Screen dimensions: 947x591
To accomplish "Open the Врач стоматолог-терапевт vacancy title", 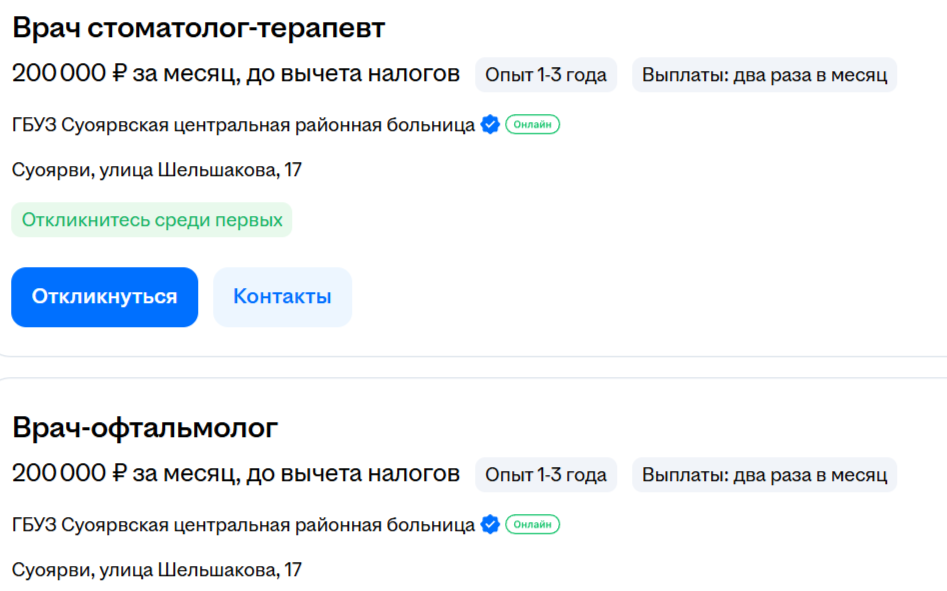I will pyautogui.click(x=198, y=28).
